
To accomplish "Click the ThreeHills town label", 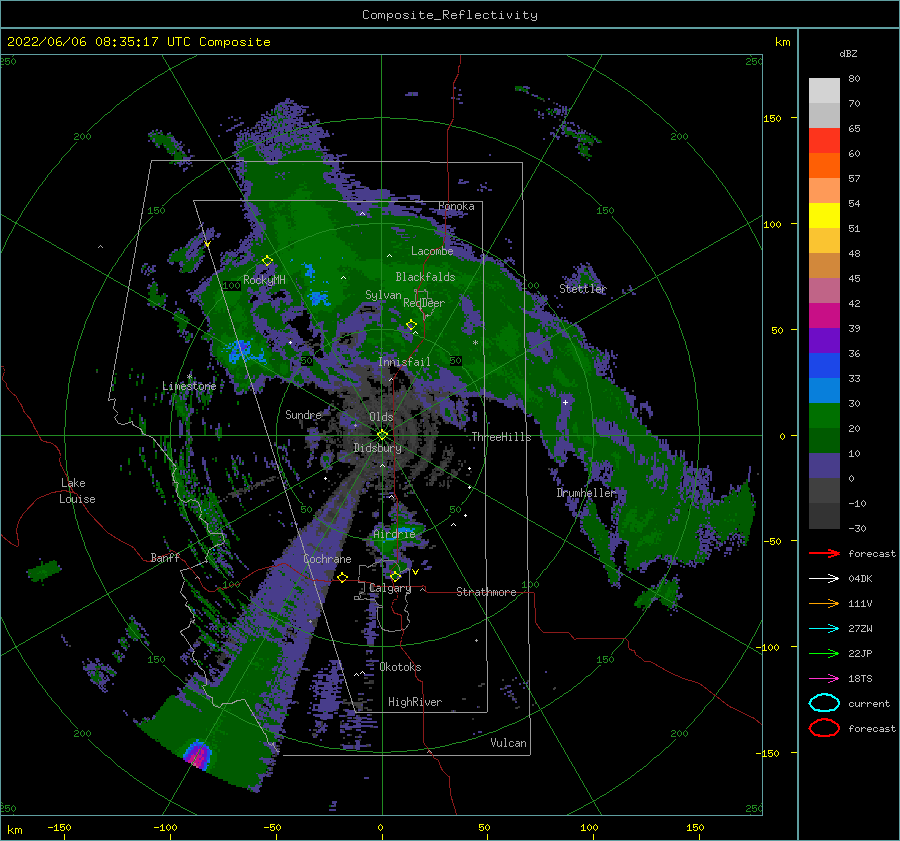I will [501, 437].
